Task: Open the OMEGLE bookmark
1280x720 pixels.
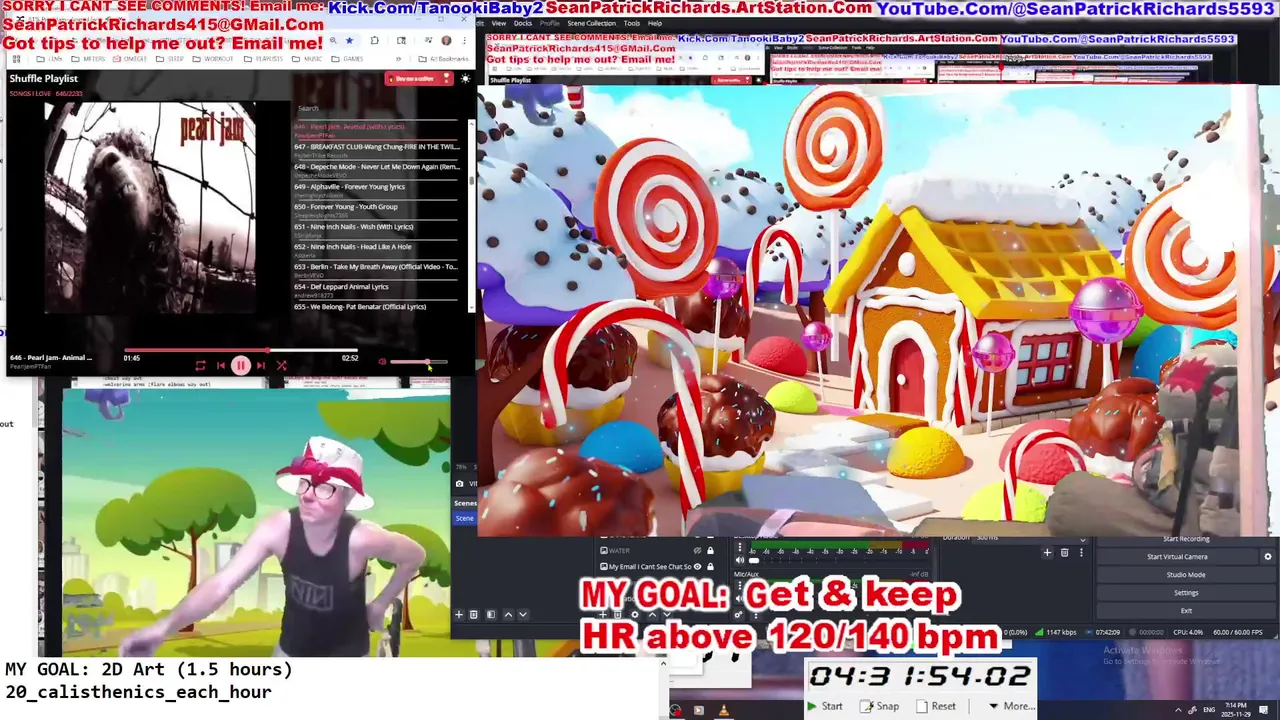Action: [129, 59]
